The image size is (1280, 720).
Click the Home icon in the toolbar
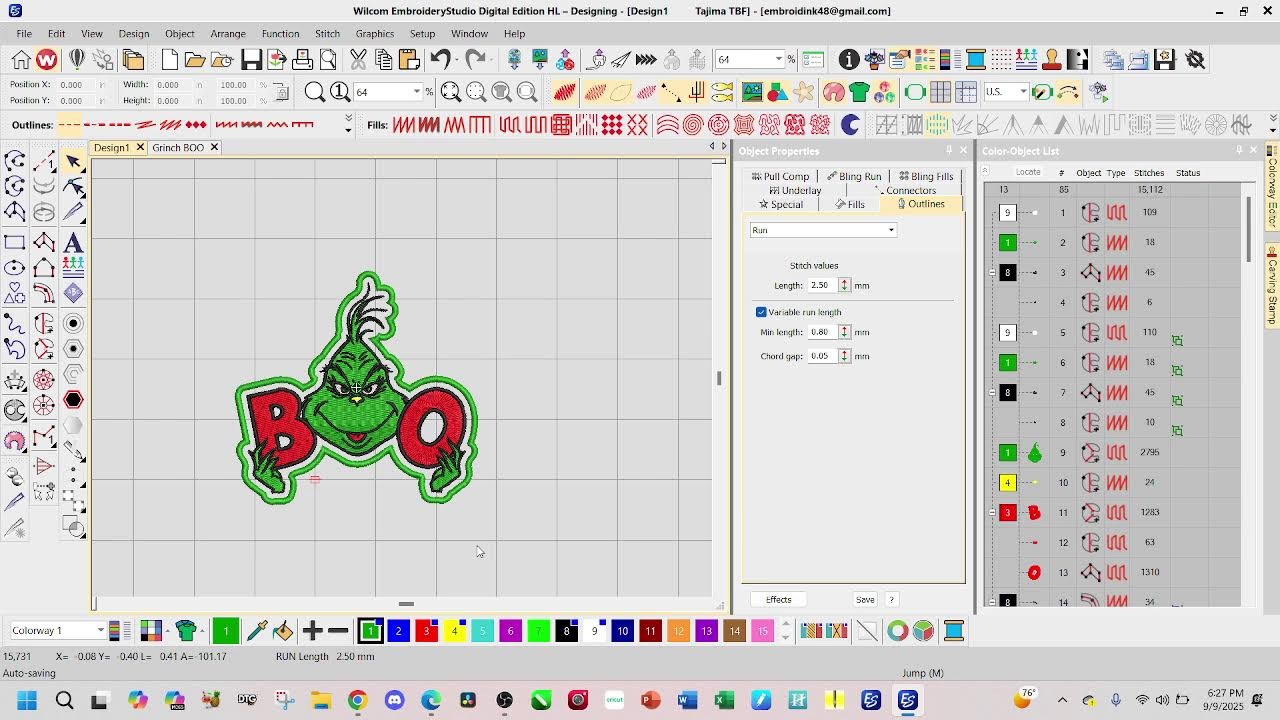pos(21,60)
